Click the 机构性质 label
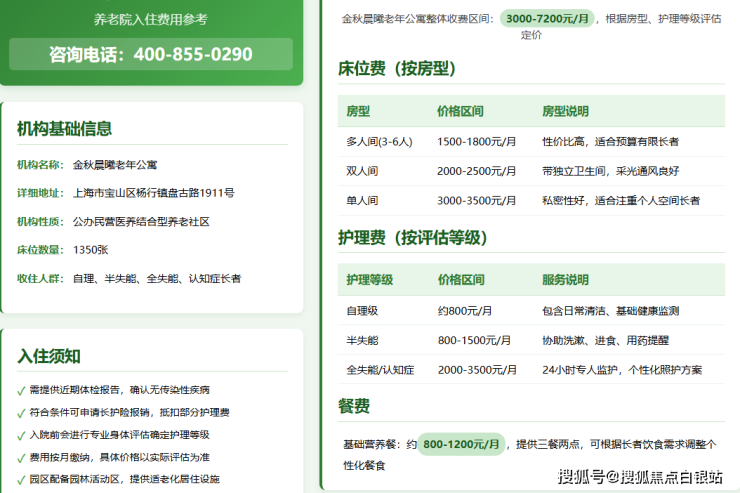The image size is (740, 493). pyautogui.click(x=40, y=222)
